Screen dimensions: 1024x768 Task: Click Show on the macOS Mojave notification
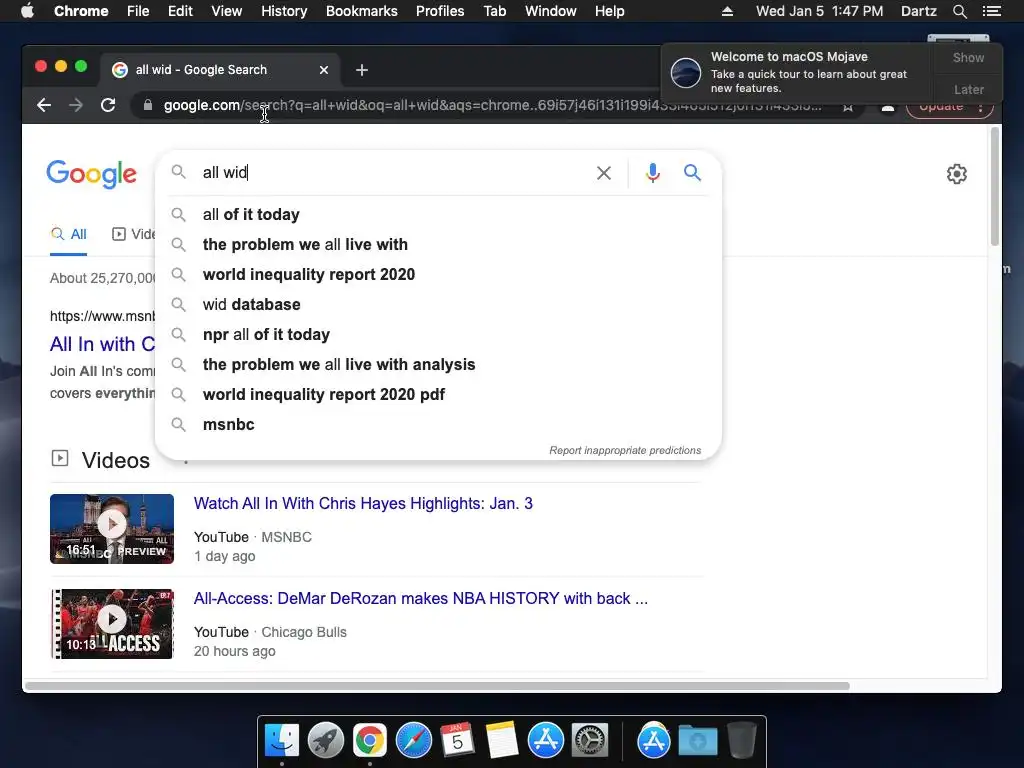(x=968, y=57)
